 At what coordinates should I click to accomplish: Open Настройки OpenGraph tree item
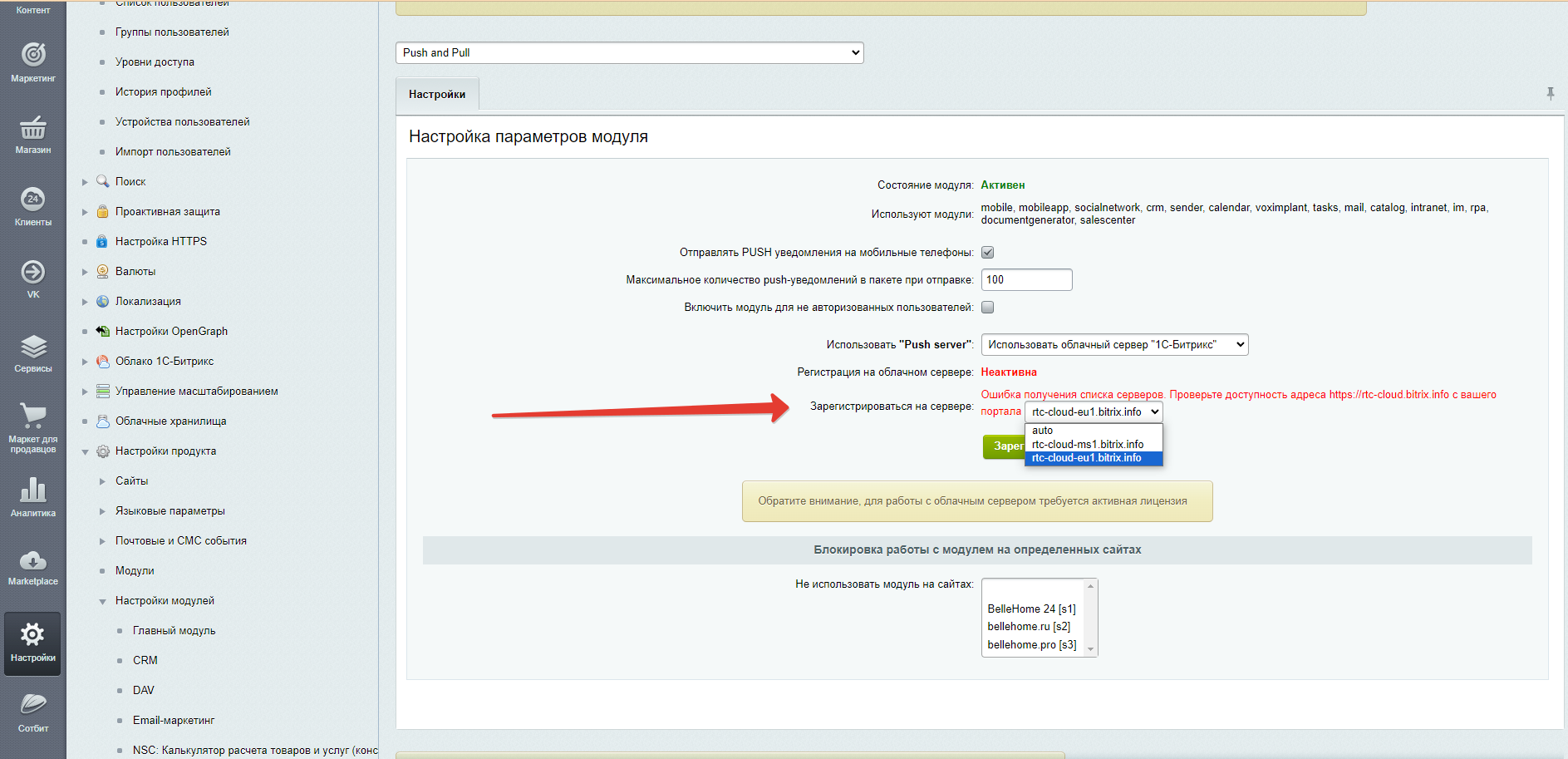[171, 331]
